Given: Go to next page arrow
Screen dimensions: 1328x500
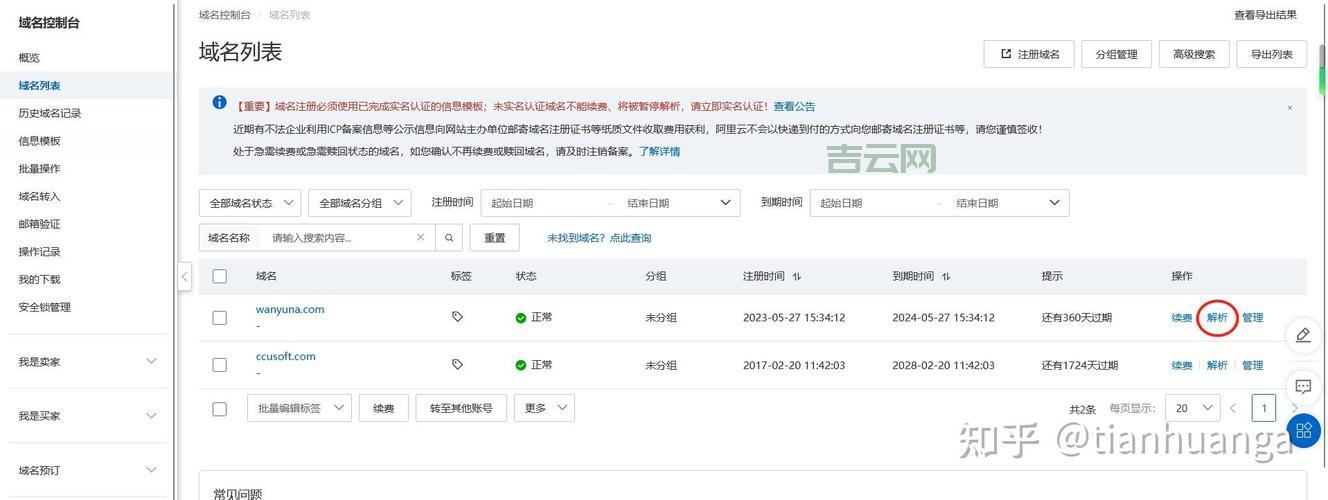Looking at the screenshot, I should click(x=1293, y=408).
